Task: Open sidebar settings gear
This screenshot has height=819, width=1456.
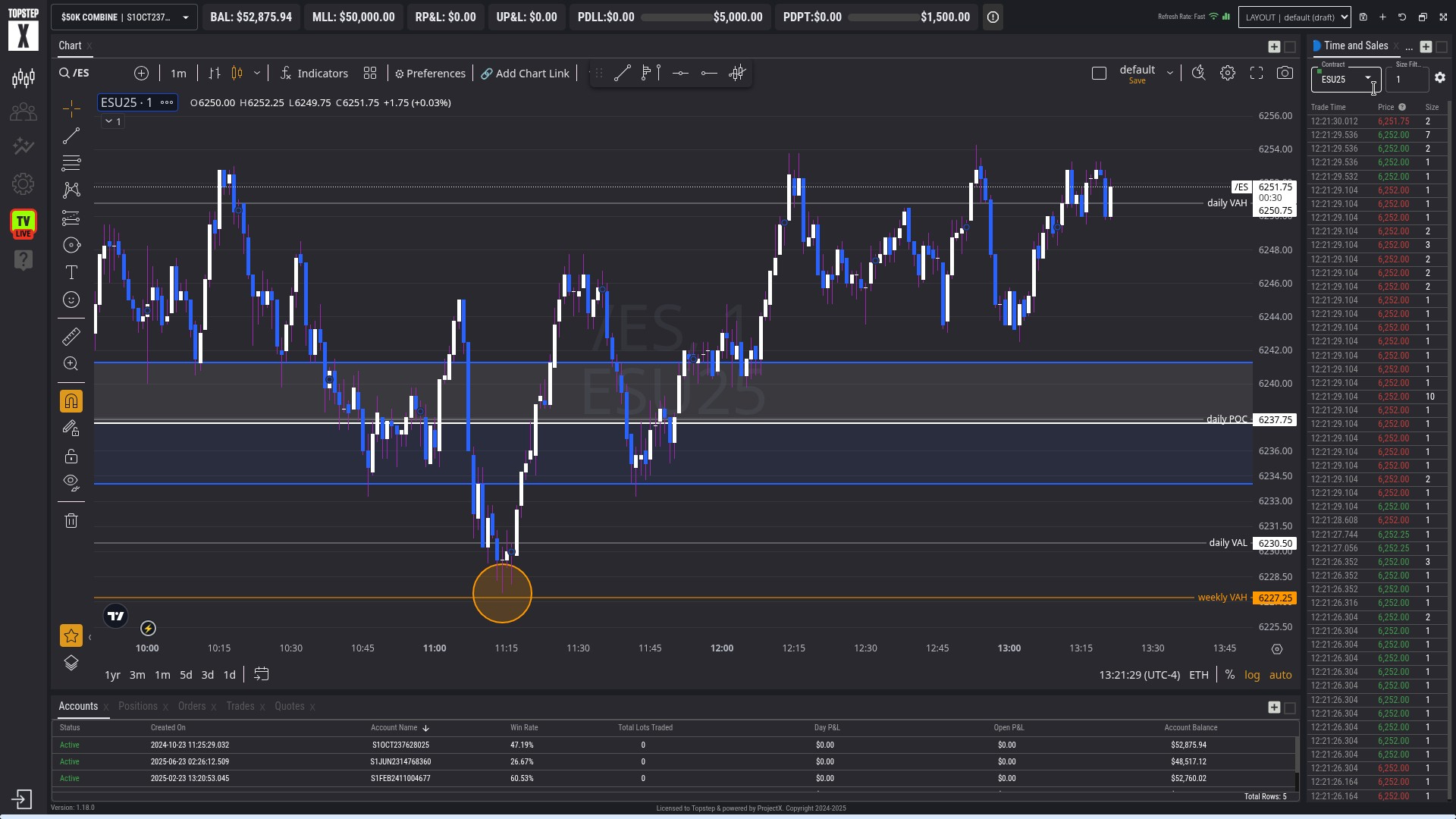Action: (x=24, y=184)
